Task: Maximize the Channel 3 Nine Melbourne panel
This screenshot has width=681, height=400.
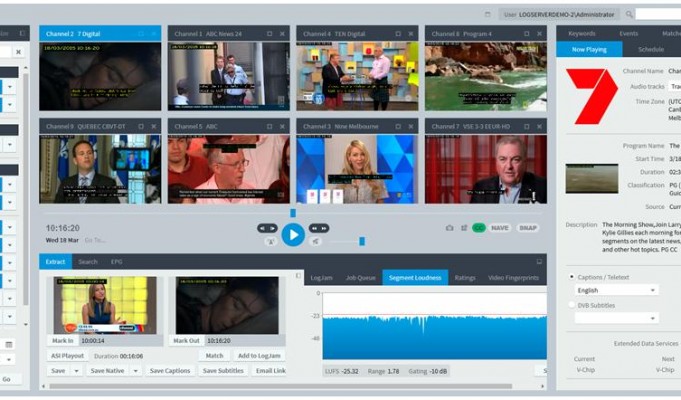Action: [x=398, y=126]
